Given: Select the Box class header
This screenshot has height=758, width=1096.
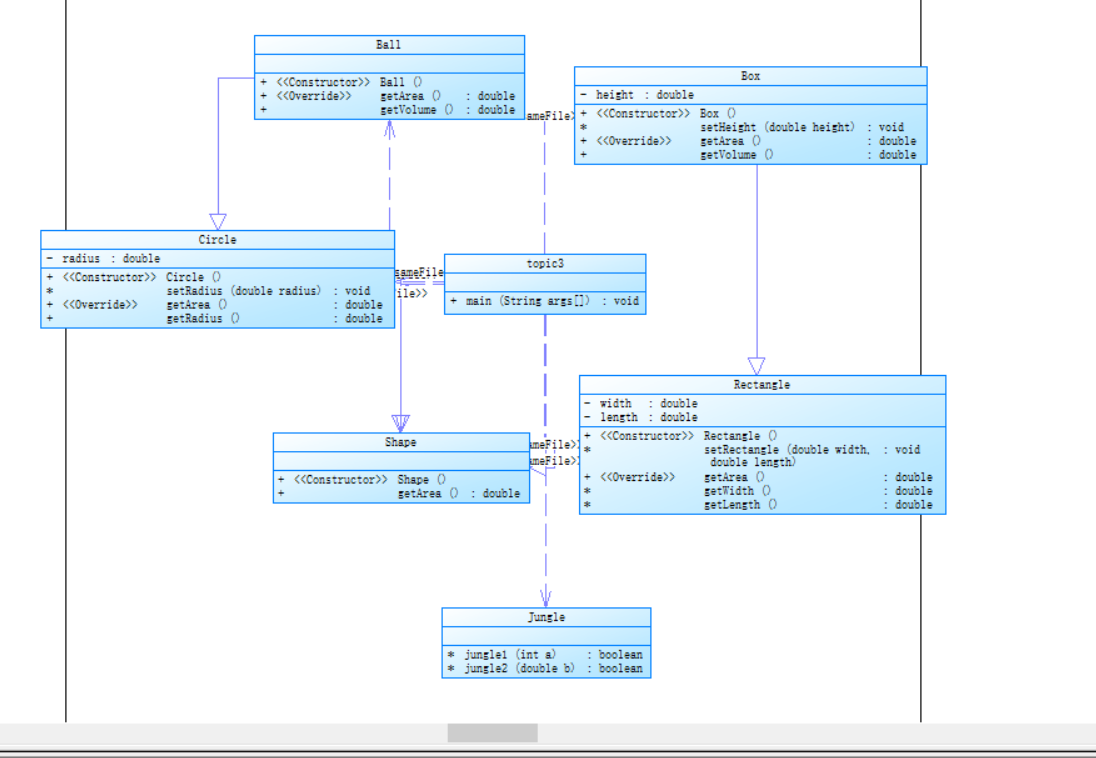Looking at the screenshot, I should (x=750, y=76).
